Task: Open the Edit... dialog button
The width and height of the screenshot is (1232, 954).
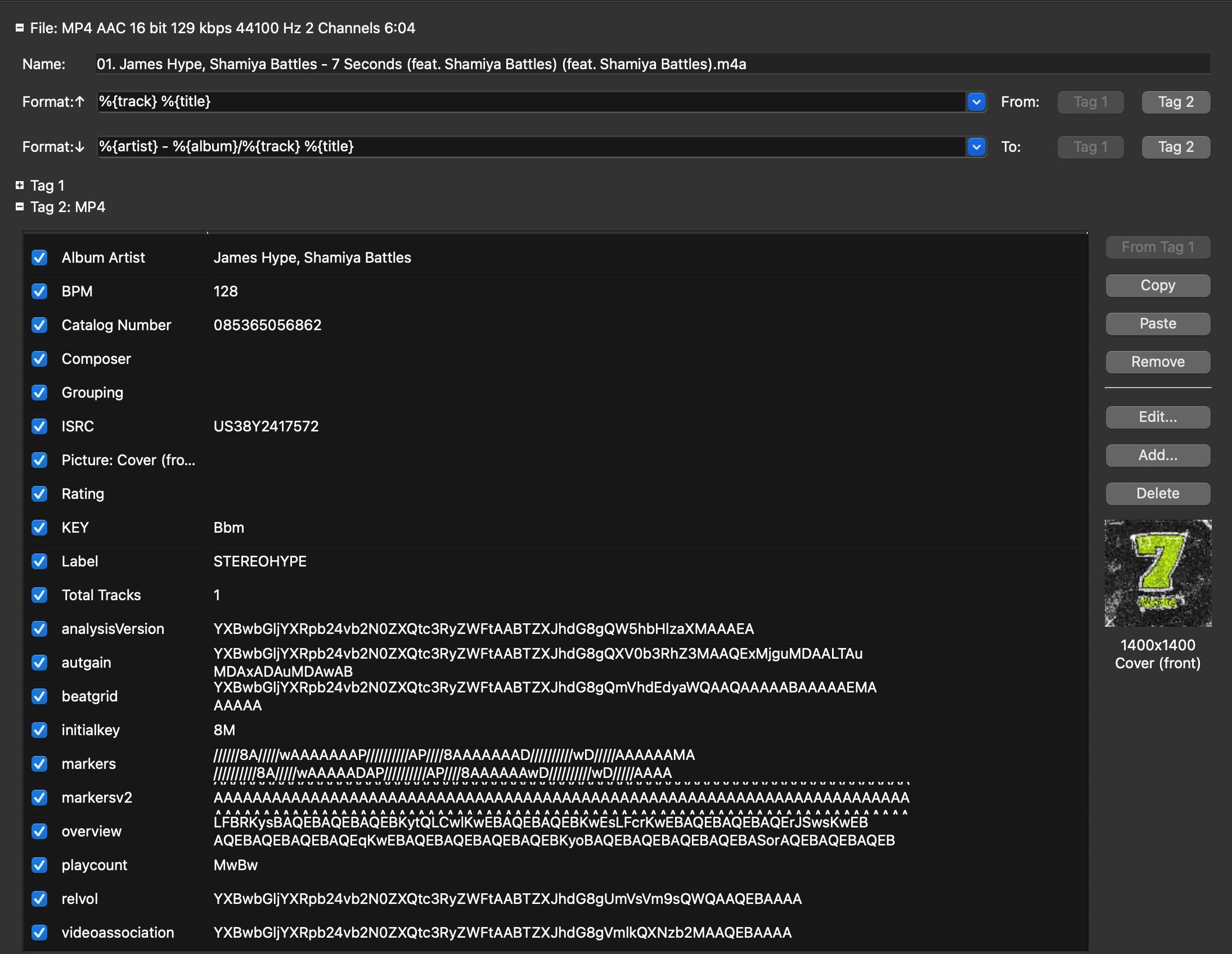Action: 1157,417
